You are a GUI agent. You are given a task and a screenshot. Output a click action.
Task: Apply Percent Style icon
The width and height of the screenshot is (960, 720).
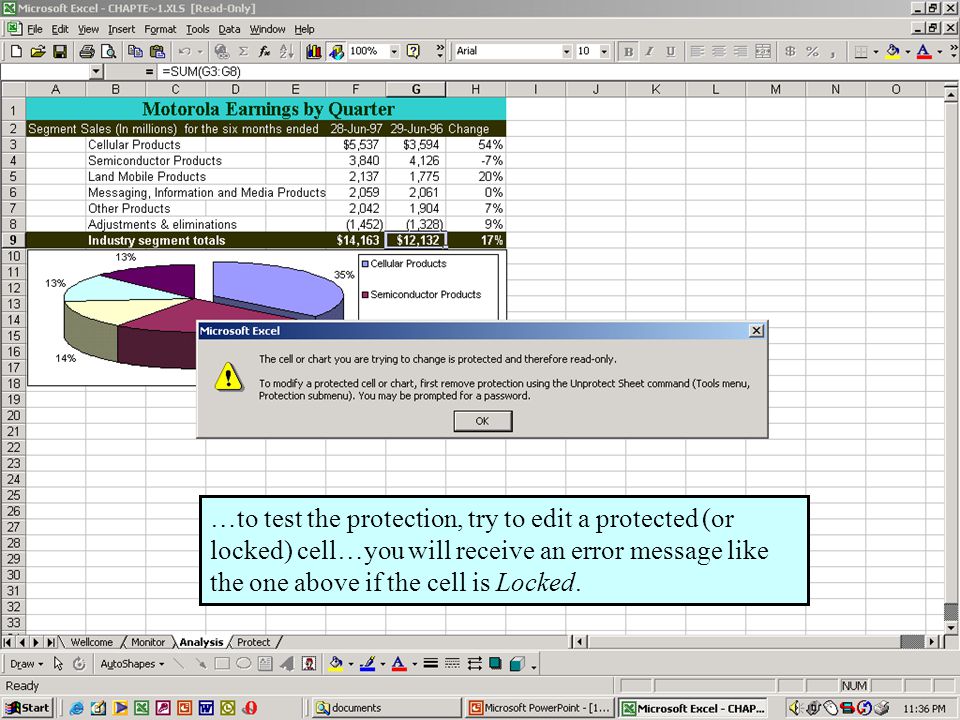pos(812,51)
